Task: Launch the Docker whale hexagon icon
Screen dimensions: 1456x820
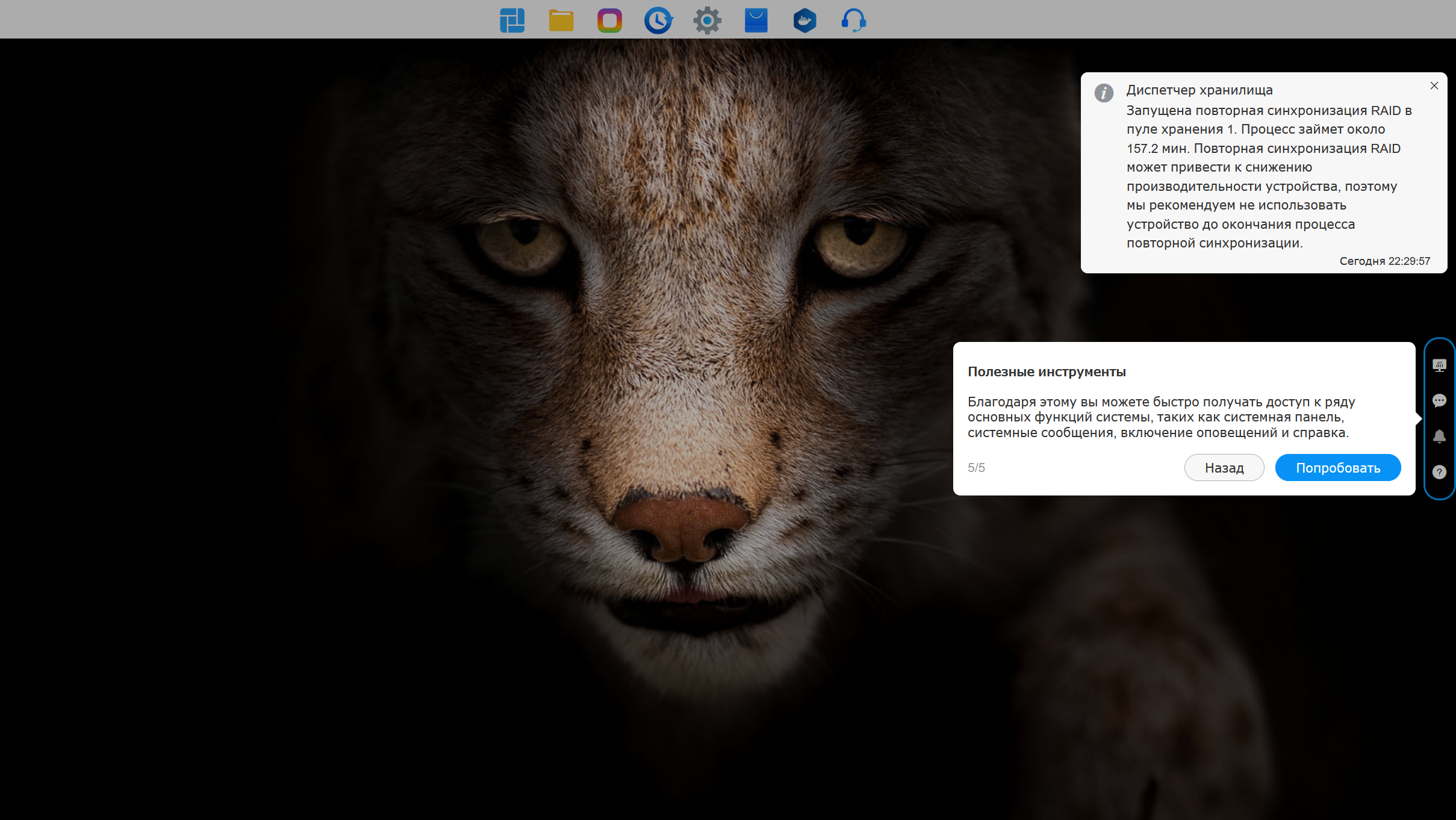Action: coord(804,20)
